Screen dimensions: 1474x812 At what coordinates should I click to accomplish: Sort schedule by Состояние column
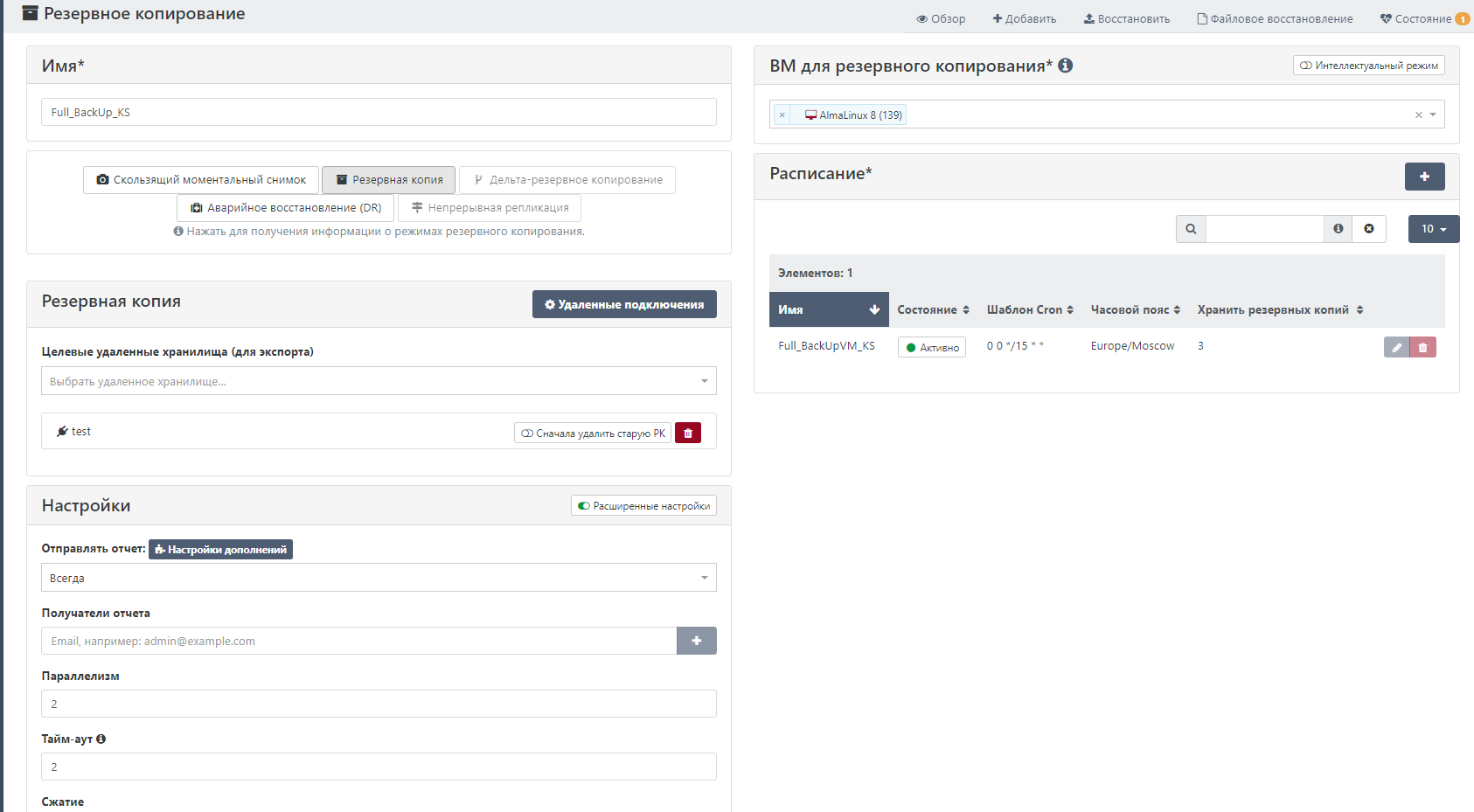(x=933, y=309)
